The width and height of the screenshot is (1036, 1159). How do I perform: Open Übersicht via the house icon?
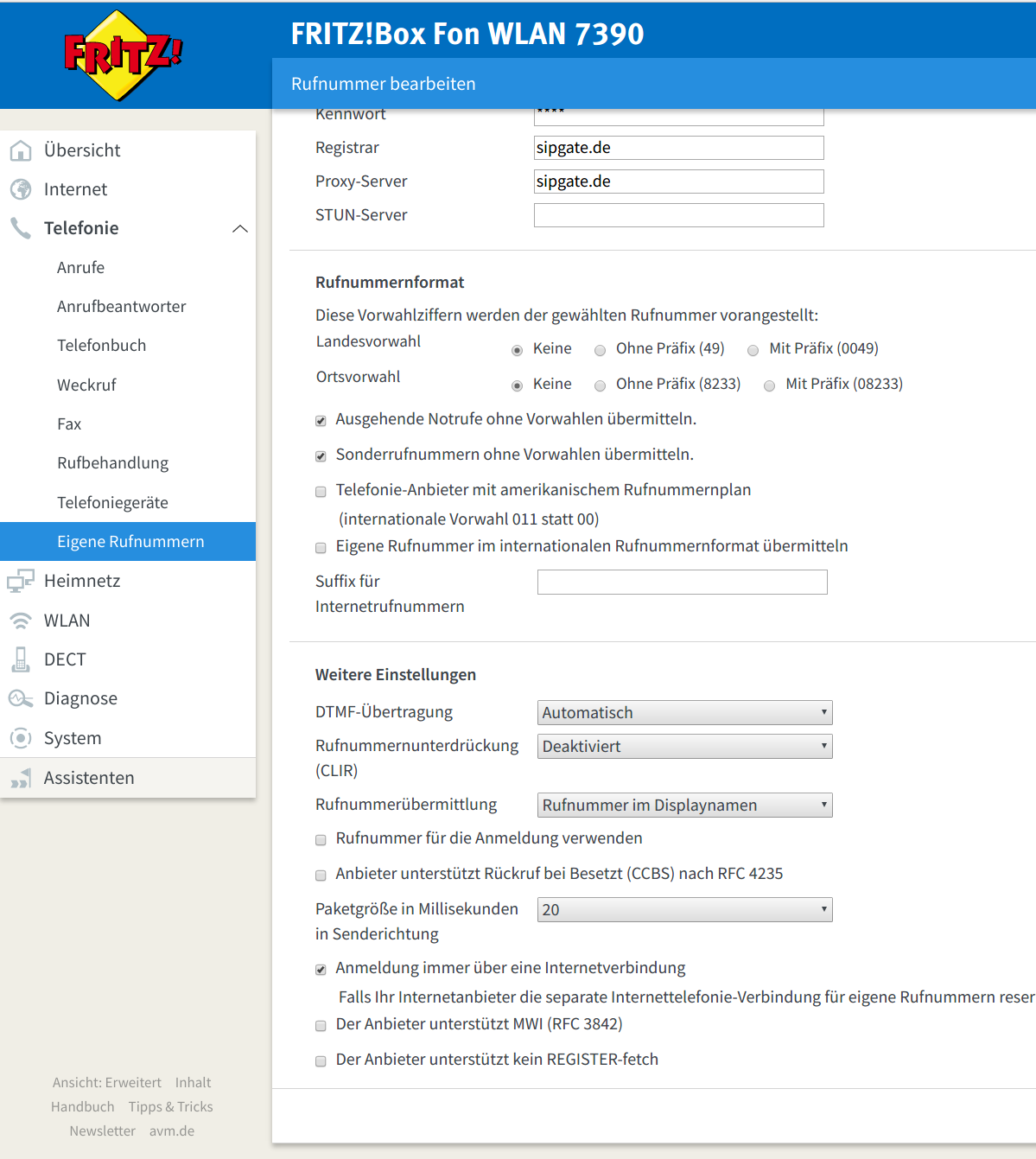(21, 150)
